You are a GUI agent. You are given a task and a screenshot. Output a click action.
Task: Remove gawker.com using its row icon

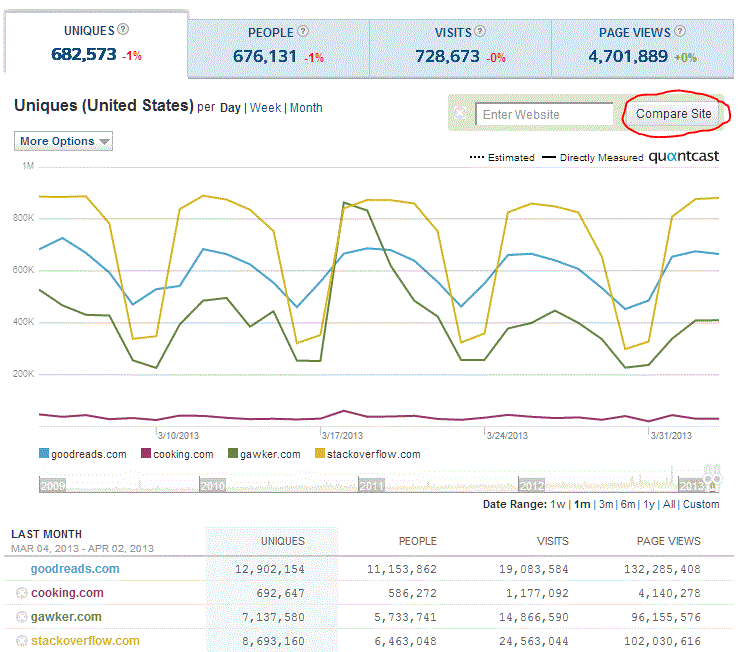(22, 617)
